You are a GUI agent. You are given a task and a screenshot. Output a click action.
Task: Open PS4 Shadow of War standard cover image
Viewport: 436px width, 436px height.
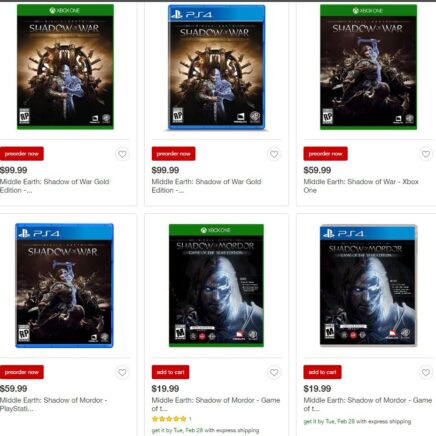64,285
